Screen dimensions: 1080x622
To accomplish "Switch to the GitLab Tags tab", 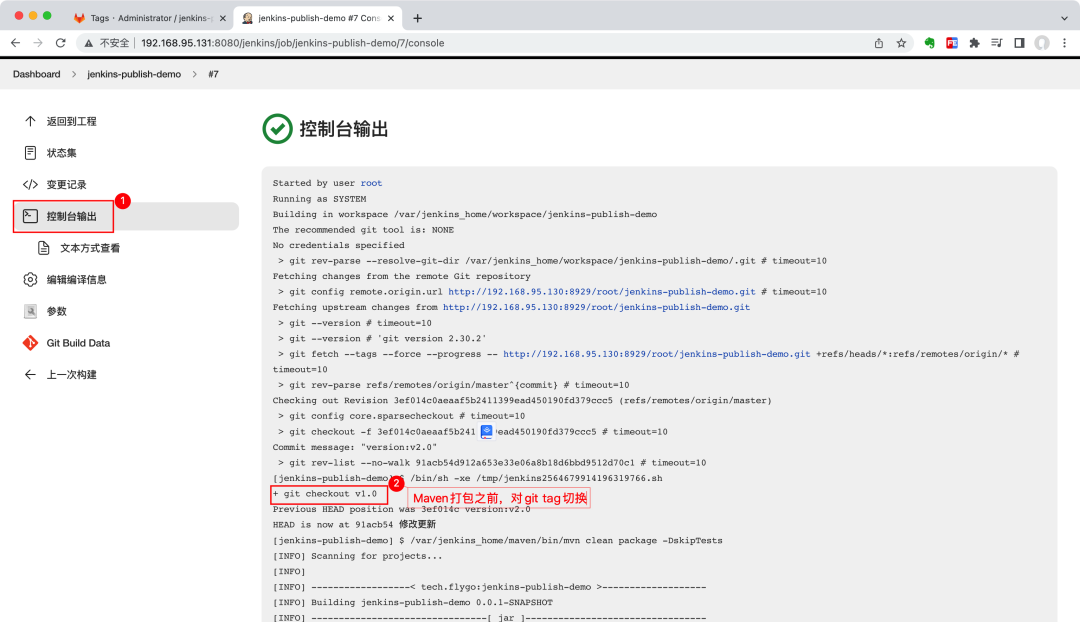I will coord(150,18).
